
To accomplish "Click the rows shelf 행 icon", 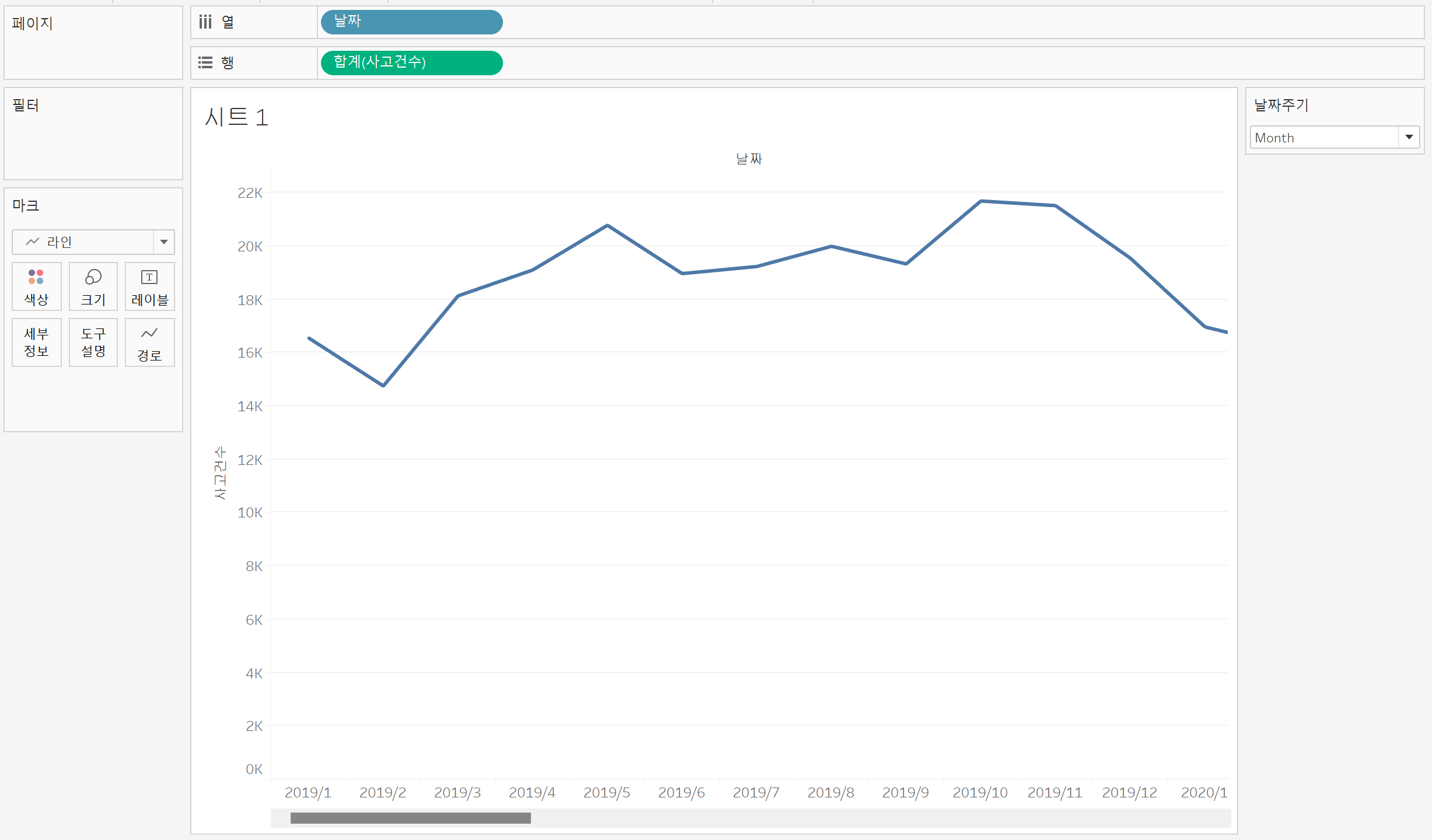I will coord(205,62).
